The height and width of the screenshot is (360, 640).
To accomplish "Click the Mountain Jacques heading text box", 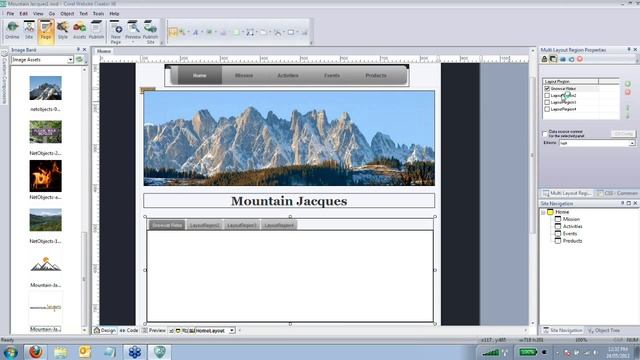I will point(289,201).
